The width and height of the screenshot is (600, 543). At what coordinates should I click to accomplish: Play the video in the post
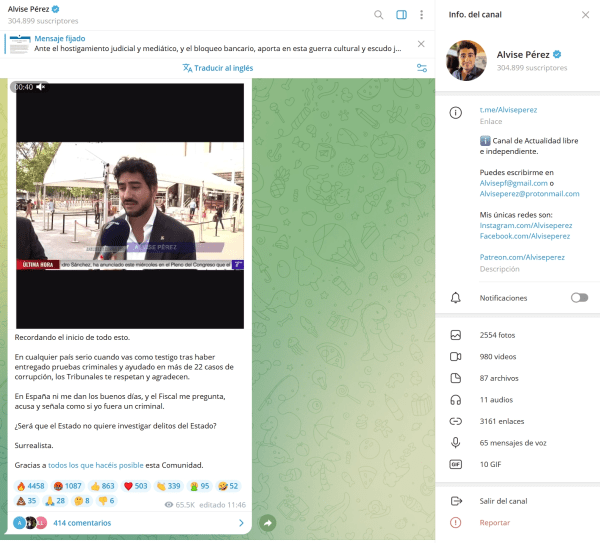pos(129,205)
